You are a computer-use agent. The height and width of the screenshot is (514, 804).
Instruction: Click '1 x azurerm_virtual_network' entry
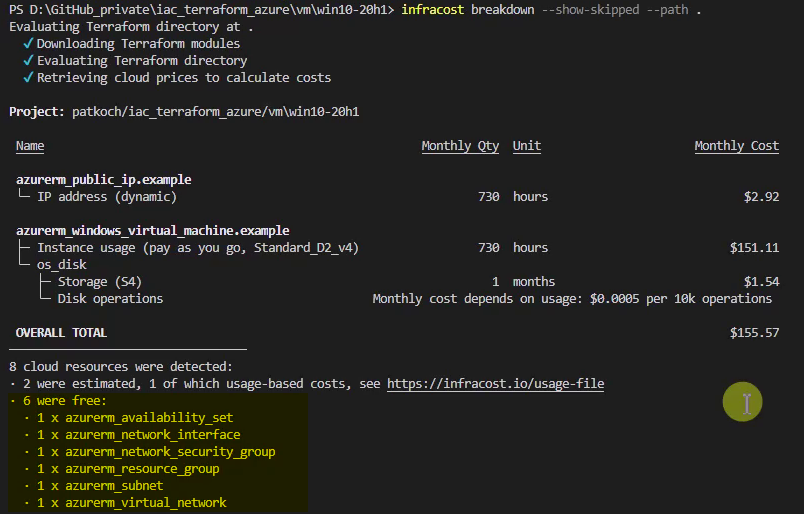(131, 503)
